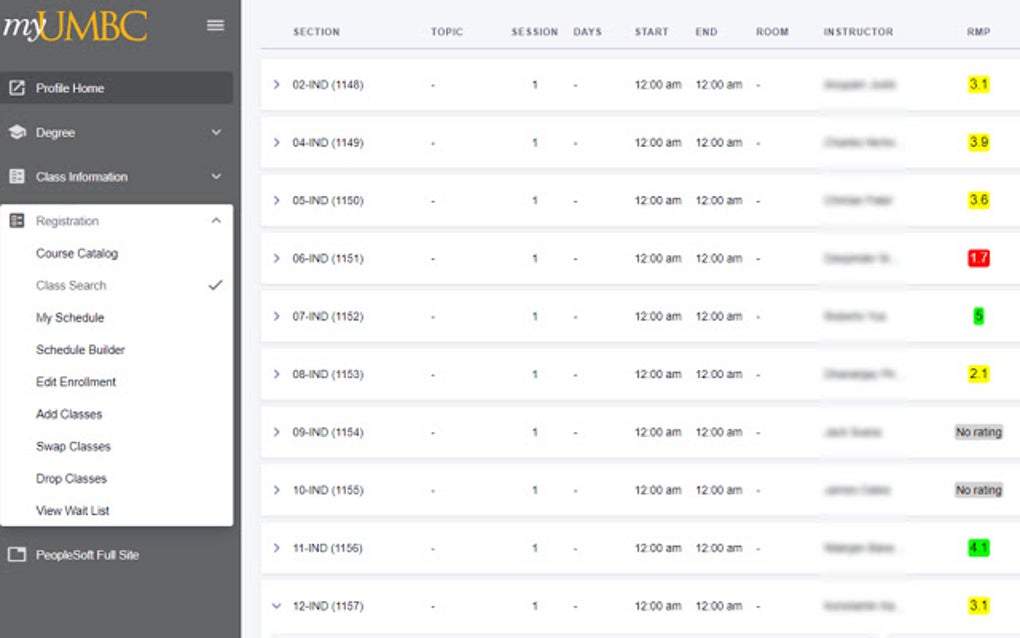Click the Class Information list icon
The height and width of the screenshot is (638, 1020).
click(16, 177)
